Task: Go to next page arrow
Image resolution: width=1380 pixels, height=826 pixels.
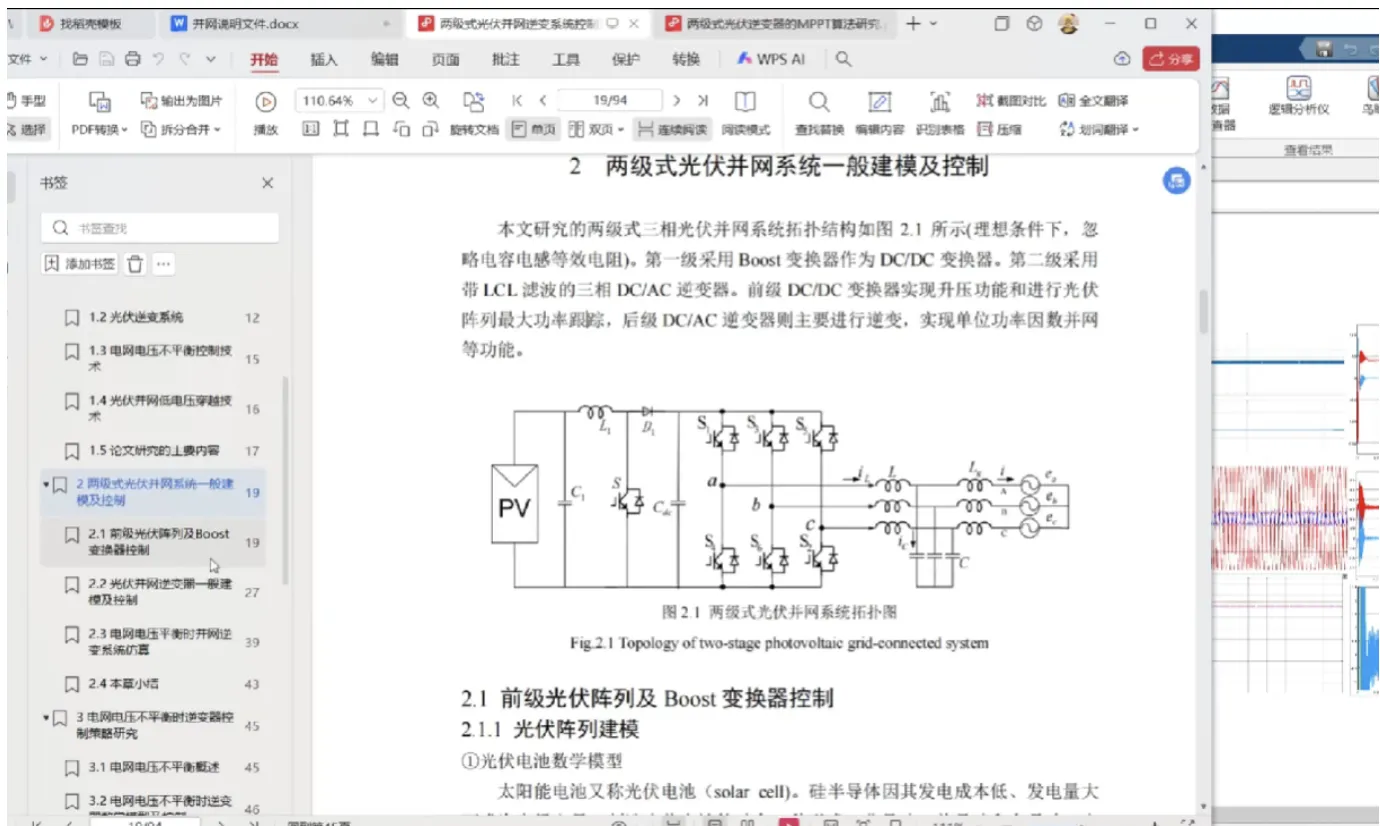Action: (677, 100)
